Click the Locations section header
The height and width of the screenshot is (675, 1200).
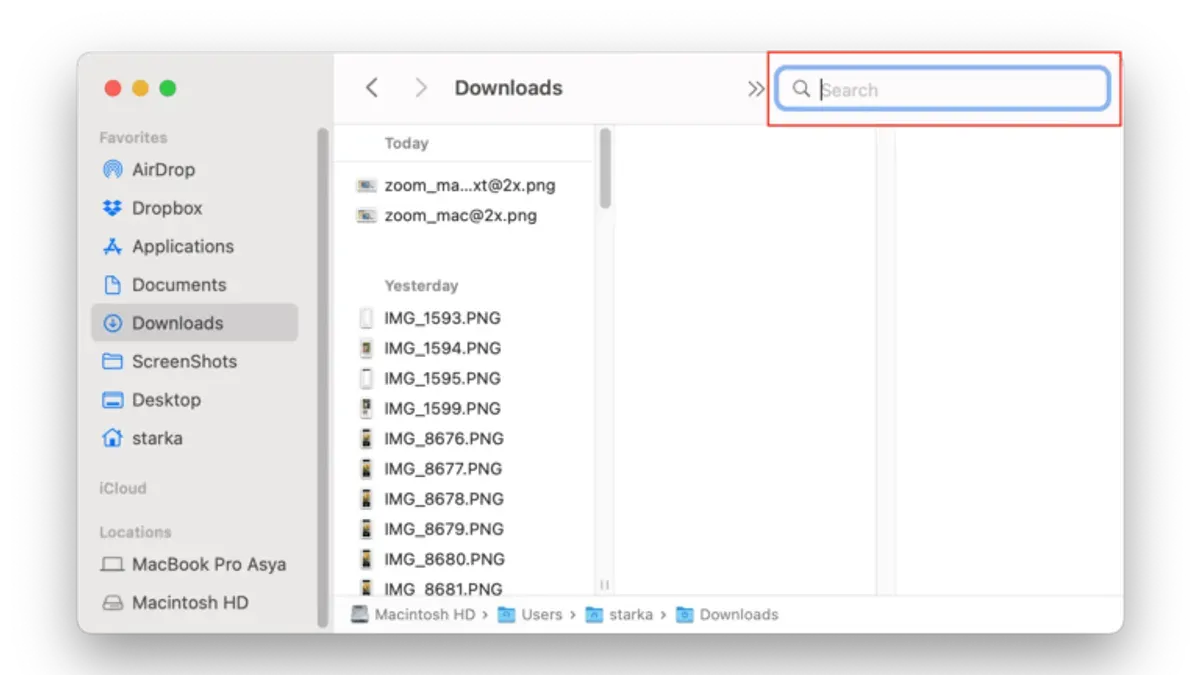pos(135,532)
